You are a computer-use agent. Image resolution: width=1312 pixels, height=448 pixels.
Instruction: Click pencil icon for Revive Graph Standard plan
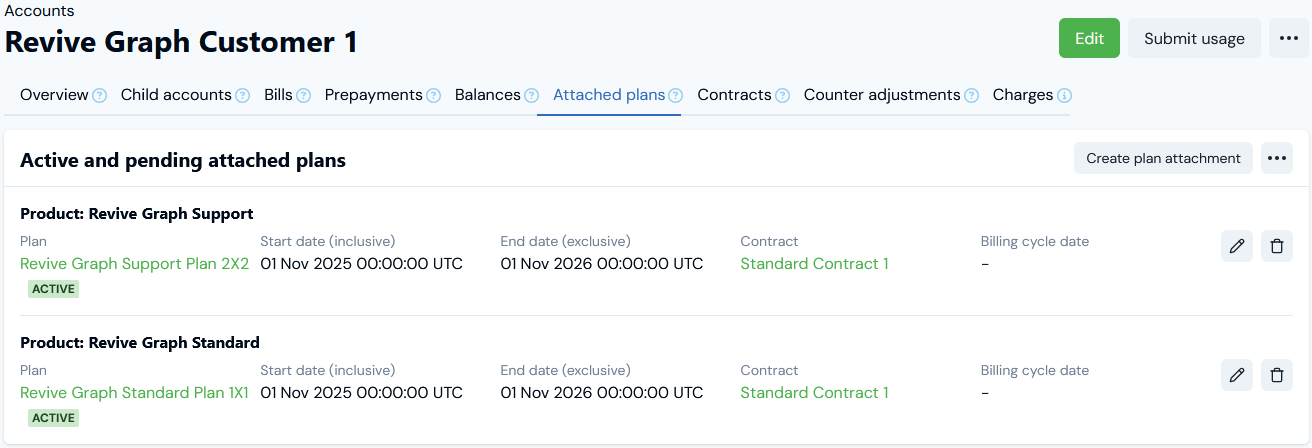click(x=1237, y=375)
